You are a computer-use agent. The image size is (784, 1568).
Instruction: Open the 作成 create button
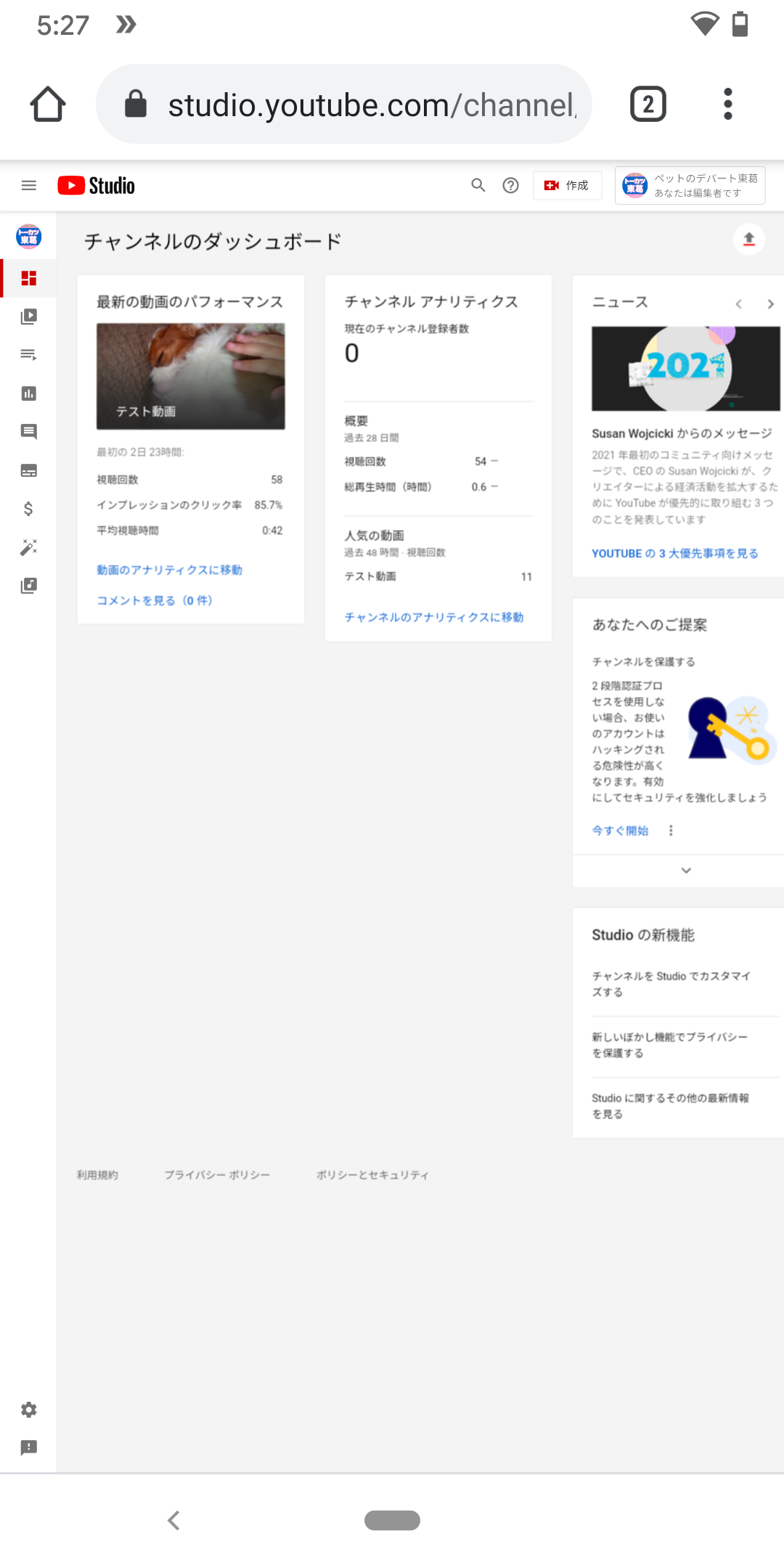(x=567, y=185)
